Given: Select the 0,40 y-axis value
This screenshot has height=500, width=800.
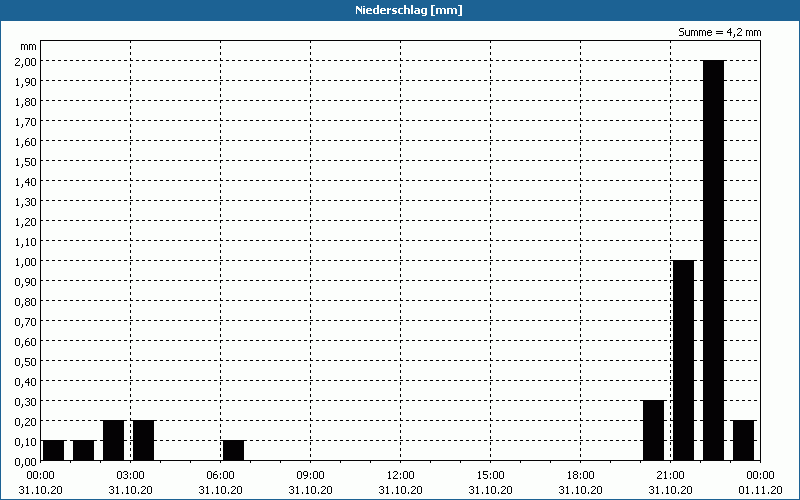Looking at the screenshot, I should 27,381.
